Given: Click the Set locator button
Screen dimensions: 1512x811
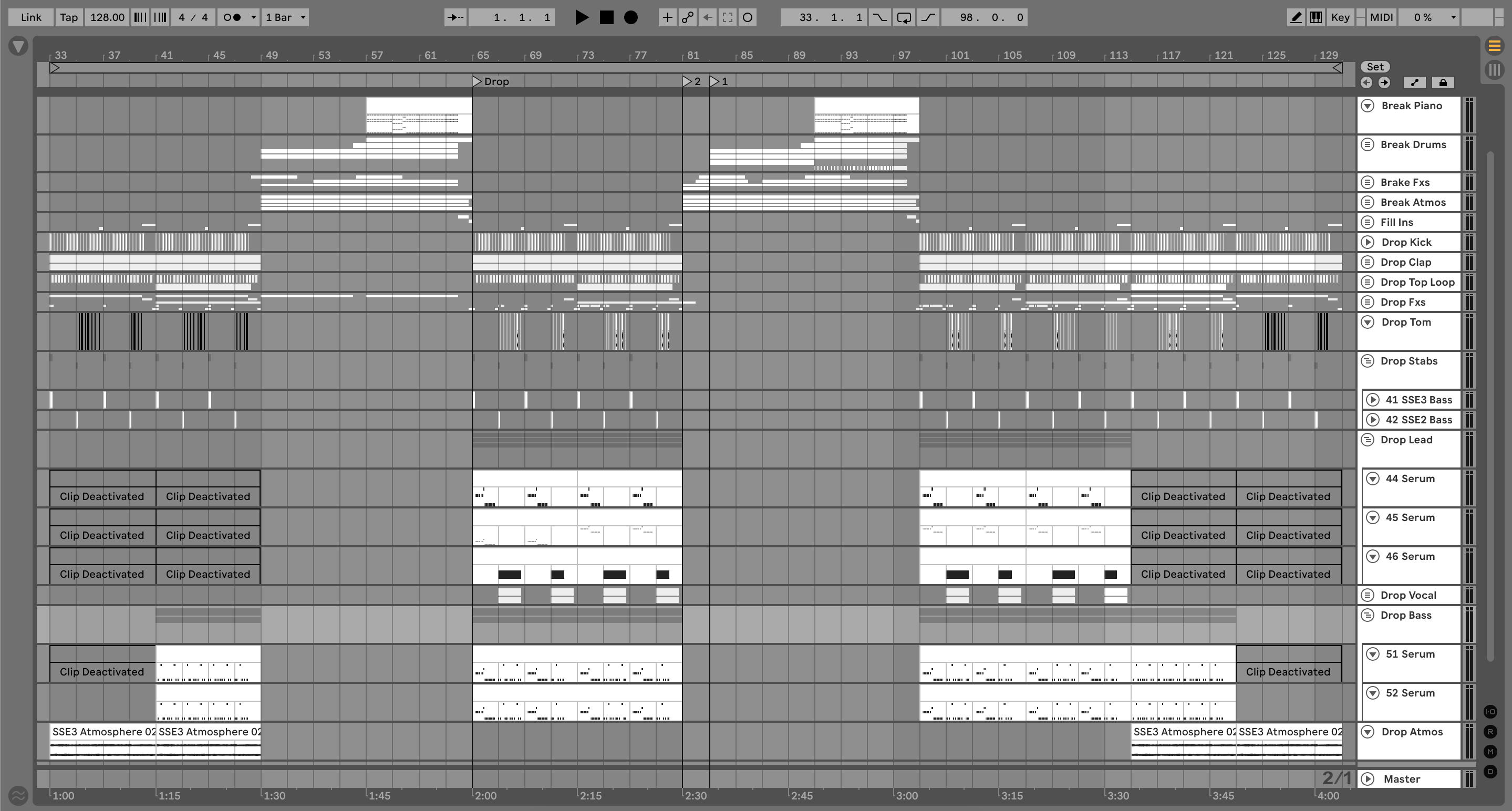Looking at the screenshot, I should click(1375, 66).
